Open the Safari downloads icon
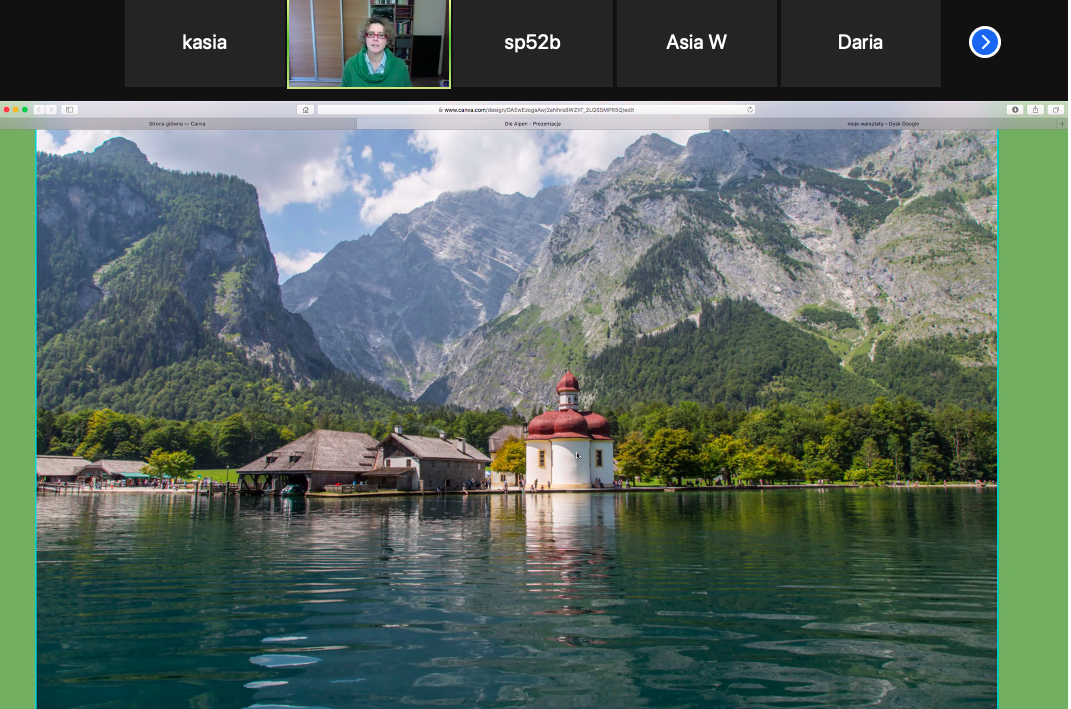This screenshot has height=709, width=1071. tap(1015, 109)
